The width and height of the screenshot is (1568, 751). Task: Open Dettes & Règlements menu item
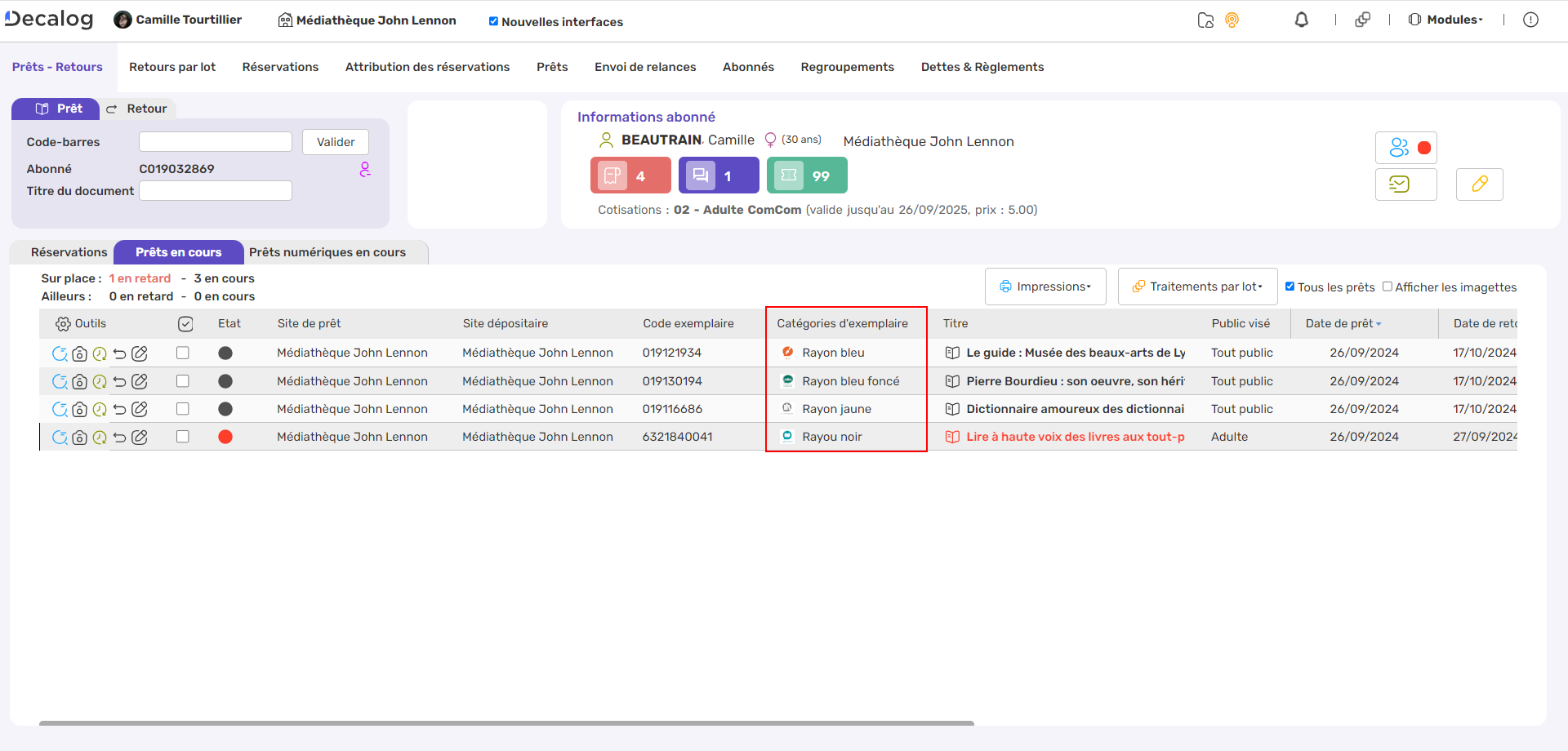(982, 67)
